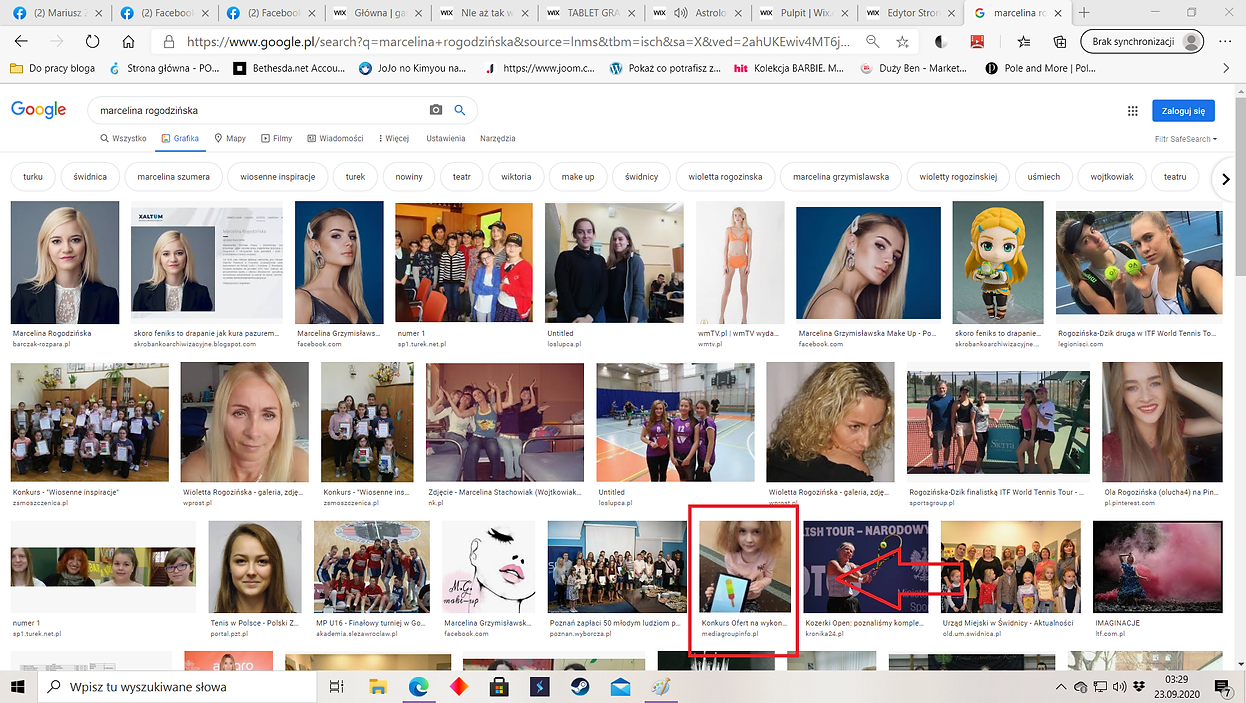Switch to the Mapy search tab
1246x703 pixels.
230,139
